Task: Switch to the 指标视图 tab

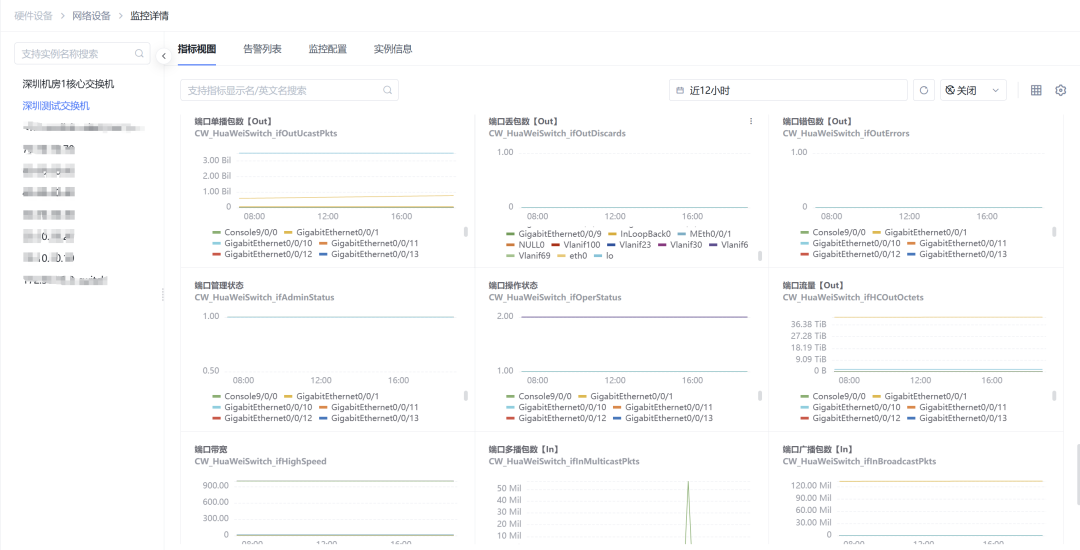Action: coord(197,49)
